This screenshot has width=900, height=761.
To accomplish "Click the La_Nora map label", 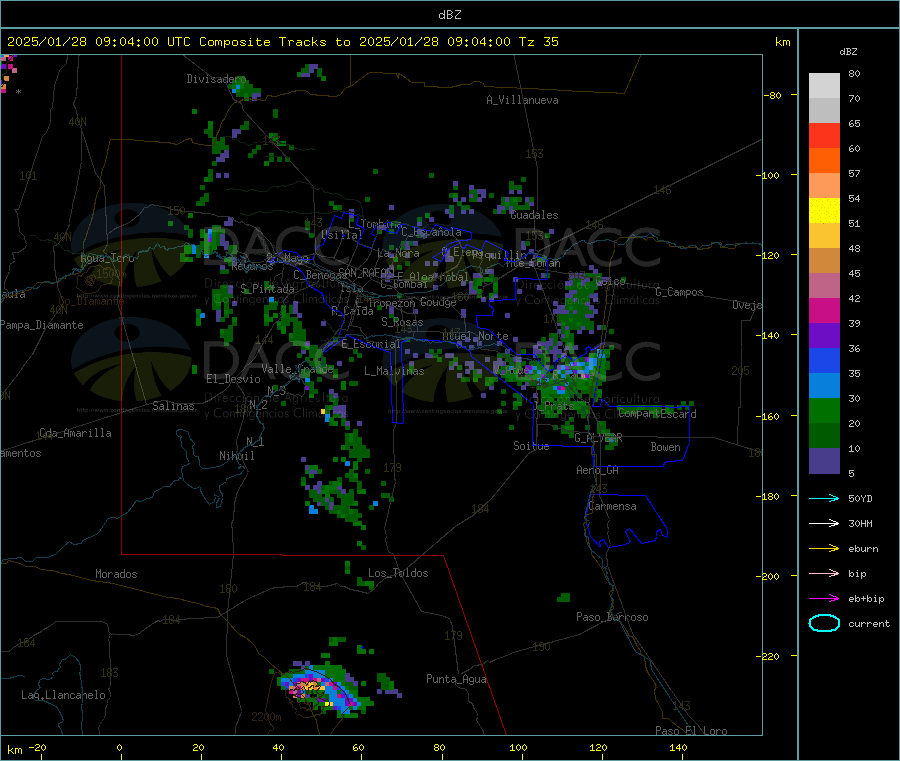I will (398, 253).
